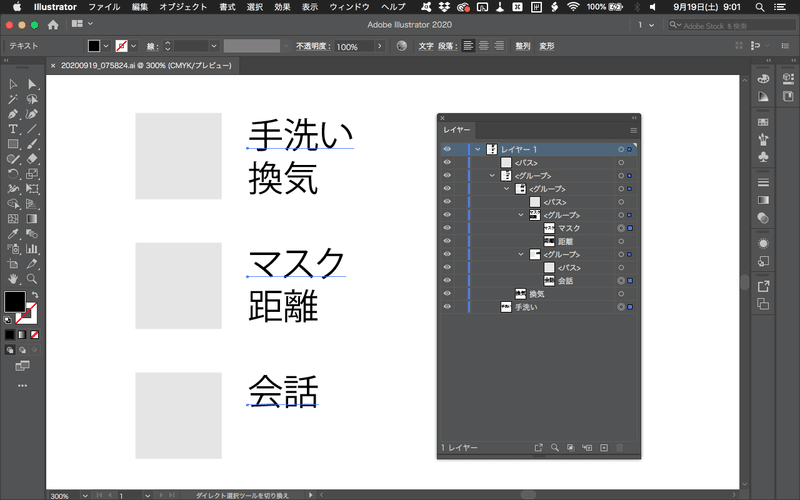Select the Zoom tool
Screen dimensions: 800x500
[x=32, y=279]
